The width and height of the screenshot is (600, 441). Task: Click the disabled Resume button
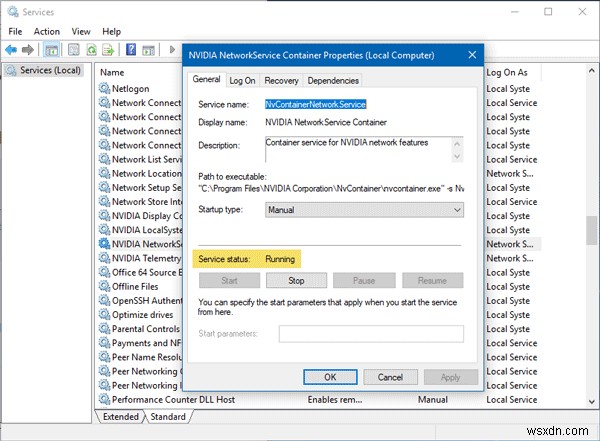[432, 281]
